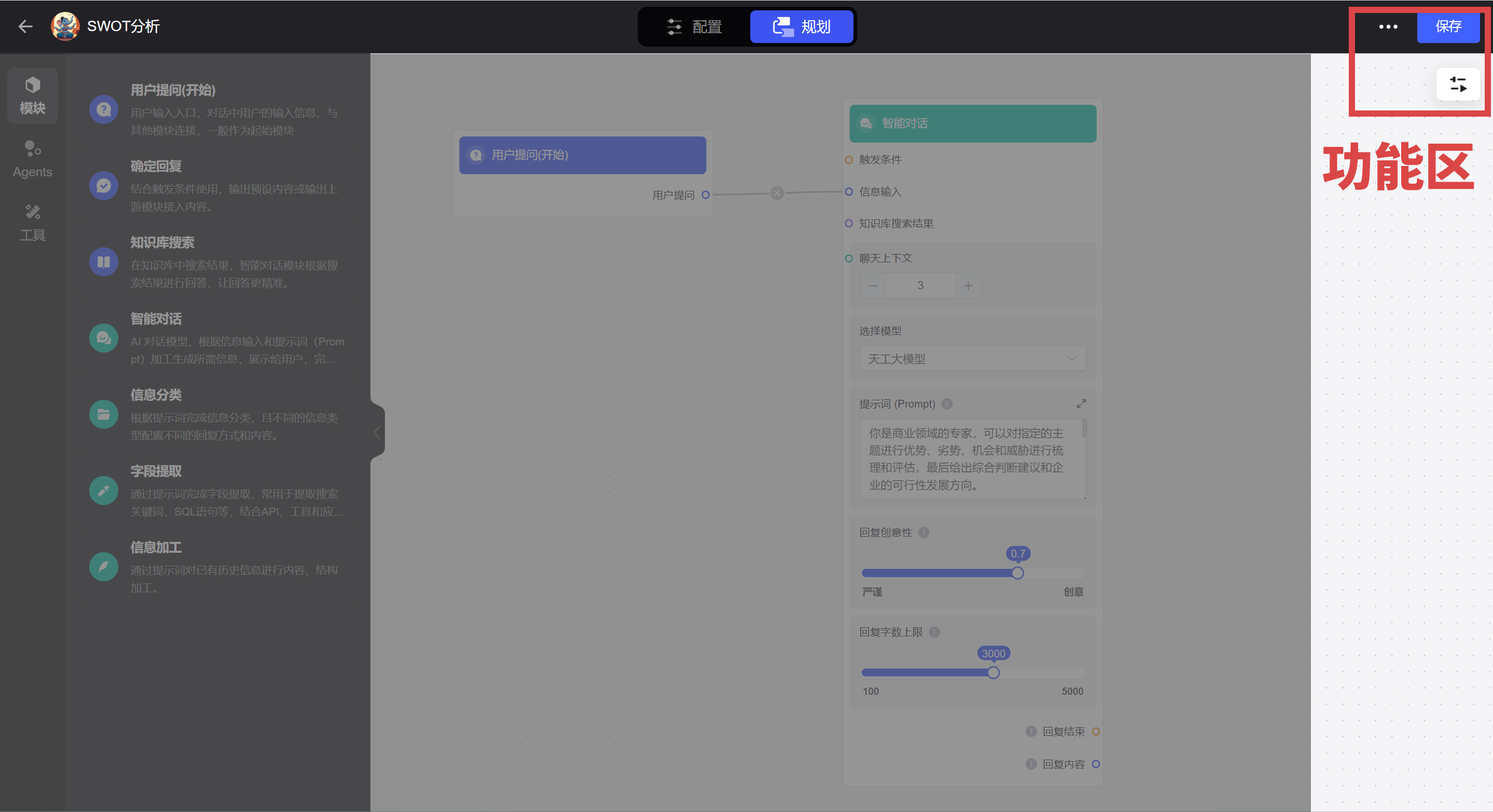This screenshot has height=812, width=1493.
Task: Open the Agents sidebar section
Action: point(33,159)
